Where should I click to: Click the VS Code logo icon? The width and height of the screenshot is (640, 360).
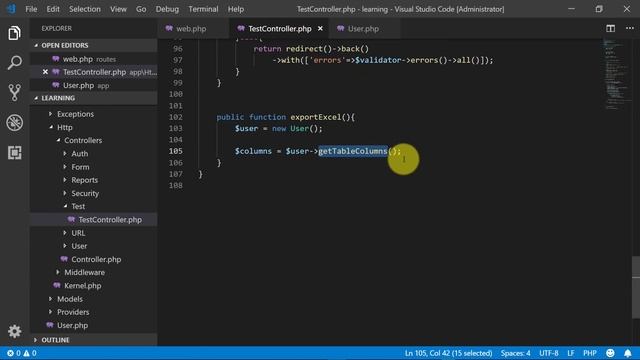click(x=11, y=9)
